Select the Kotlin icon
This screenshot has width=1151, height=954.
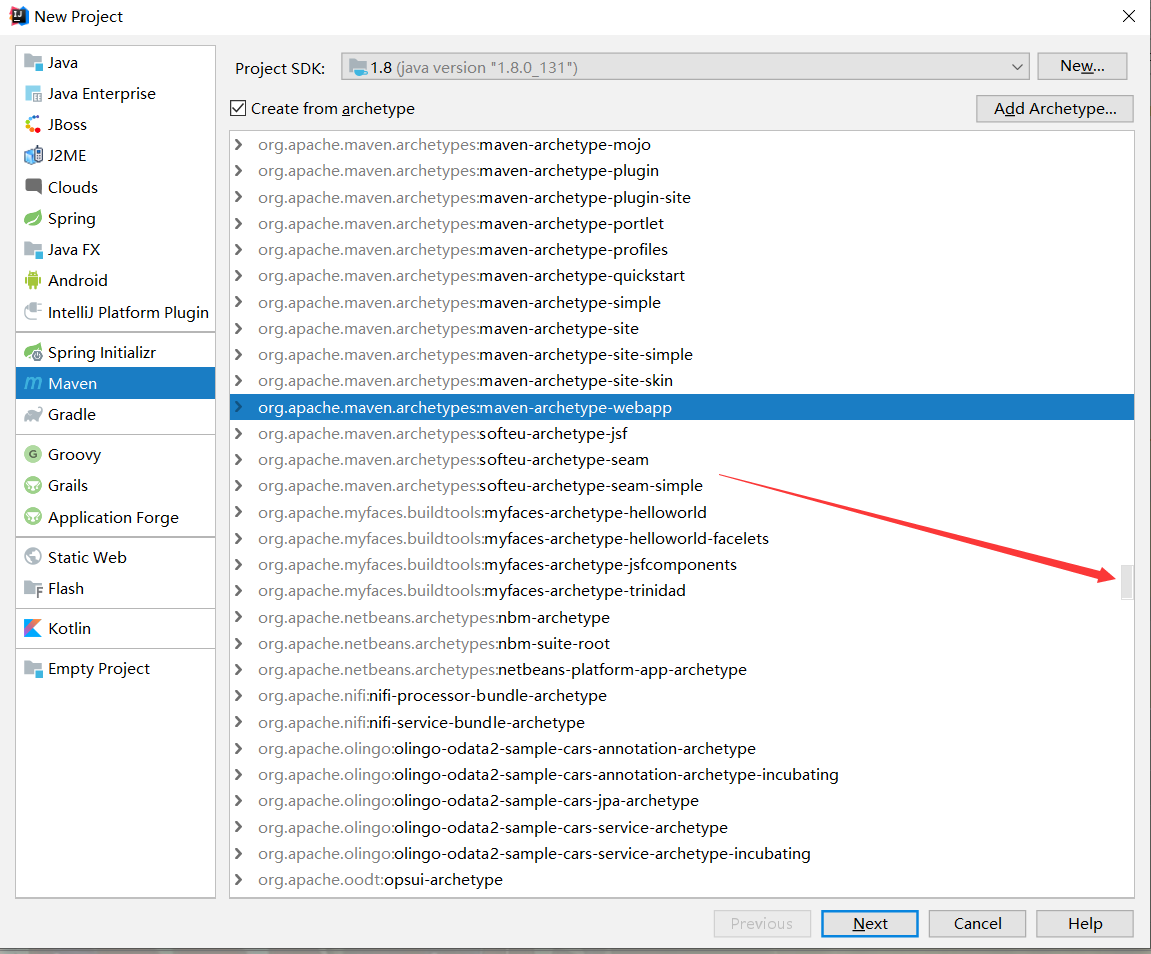coord(33,628)
